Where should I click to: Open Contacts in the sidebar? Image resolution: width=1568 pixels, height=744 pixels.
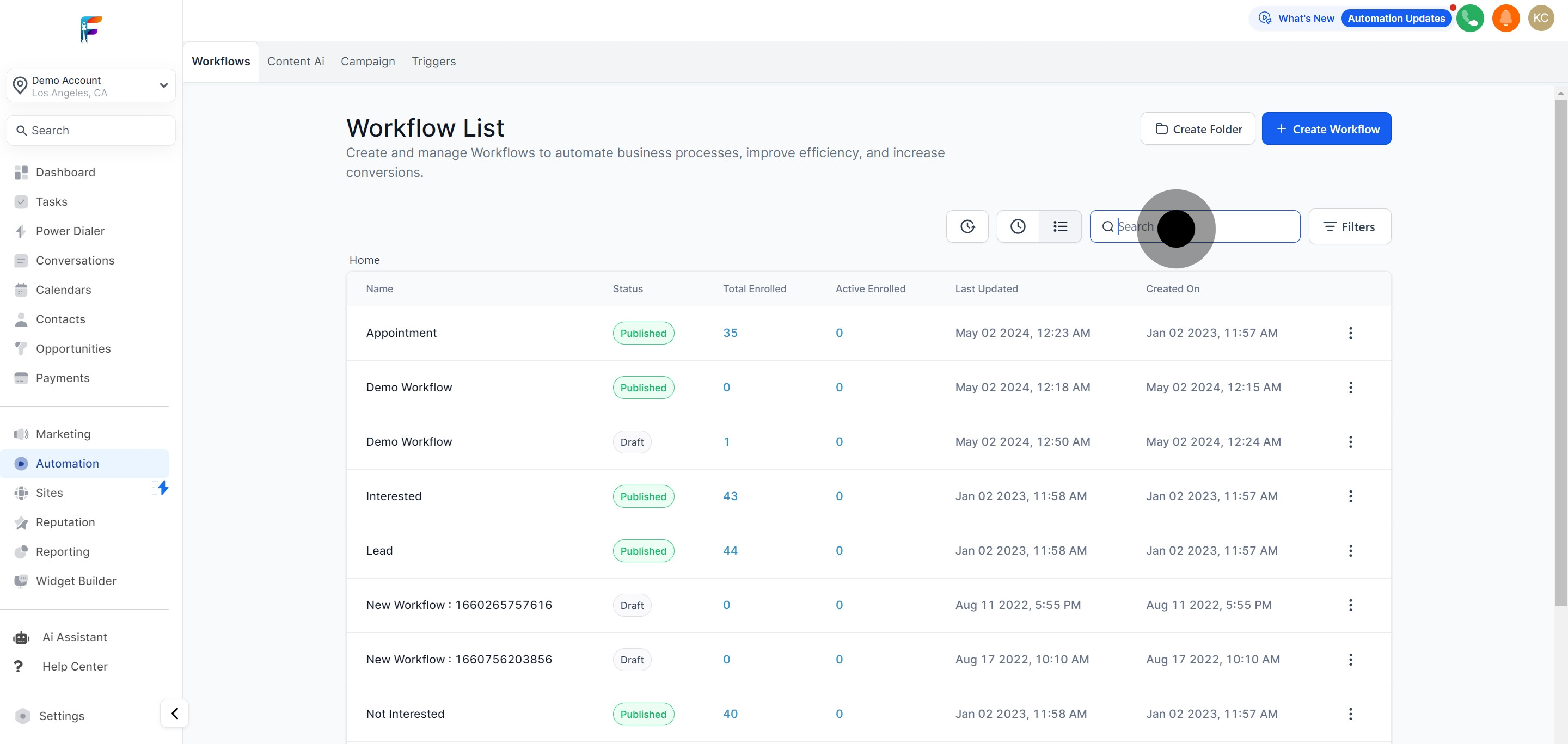(60, 319)
